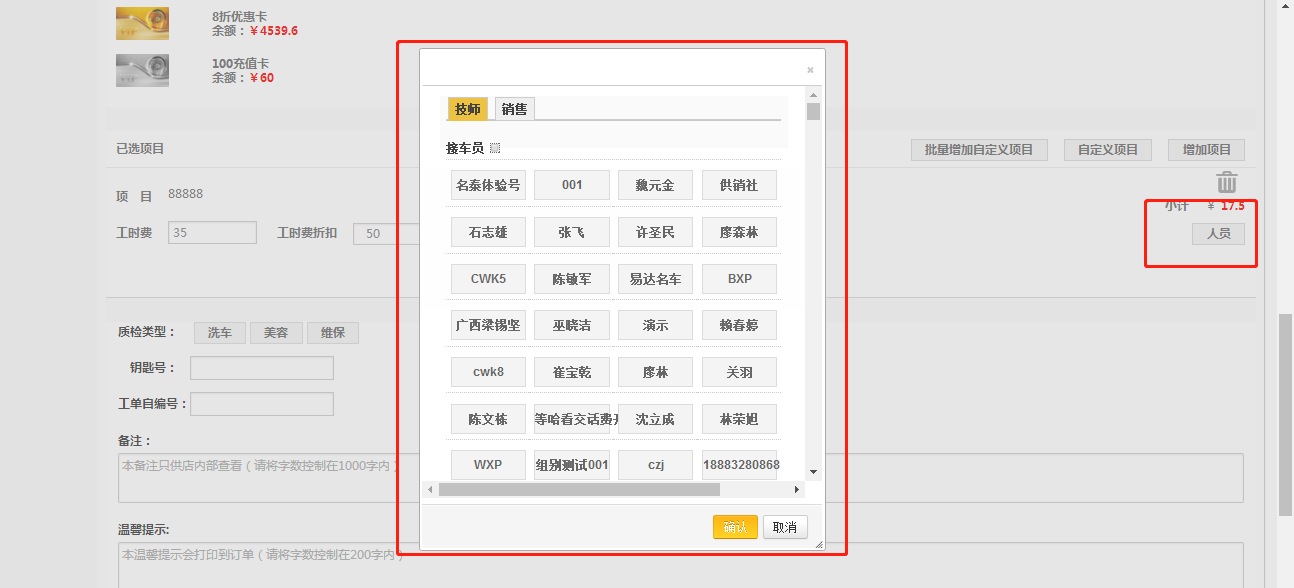The width and height of the screenshot is (1294, 588).
Task: Click the trash icon to delete the item
Action: (x=1227, y=183)
